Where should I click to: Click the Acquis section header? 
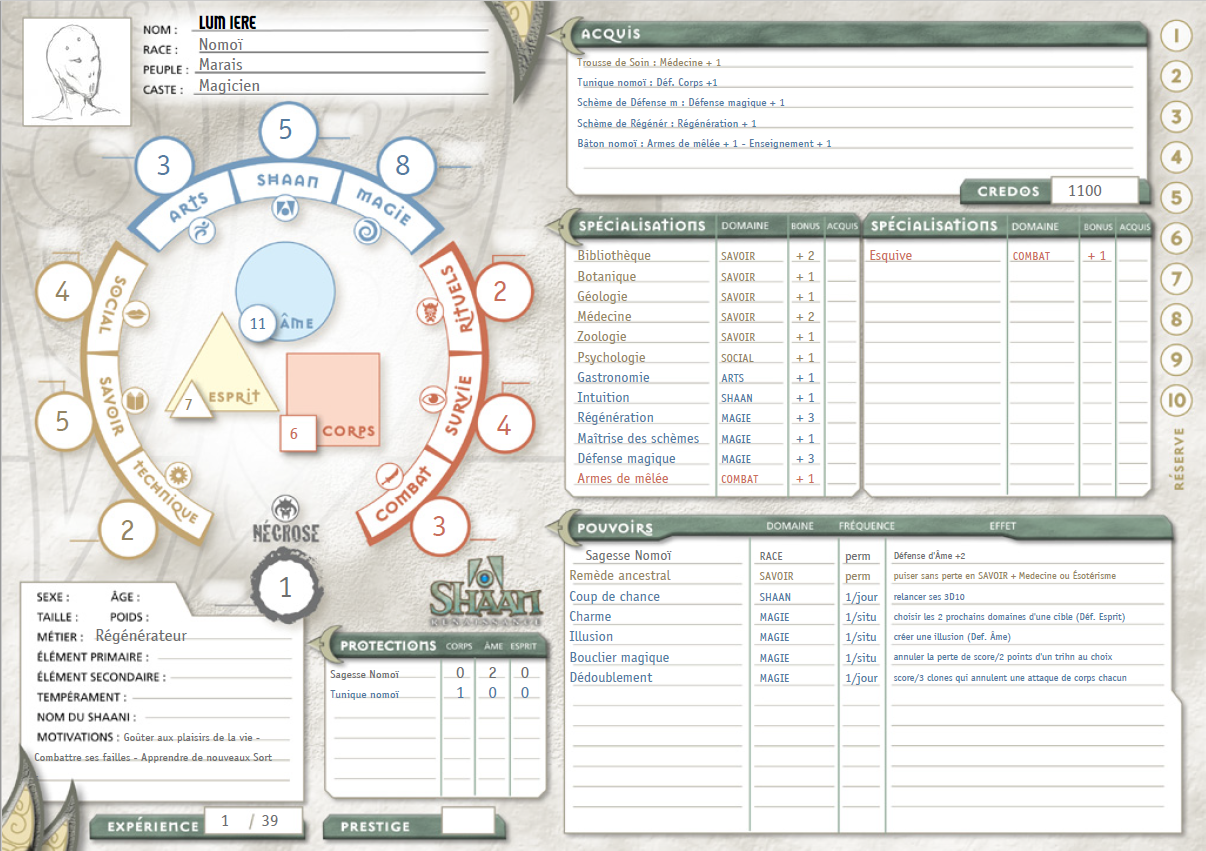610,35
